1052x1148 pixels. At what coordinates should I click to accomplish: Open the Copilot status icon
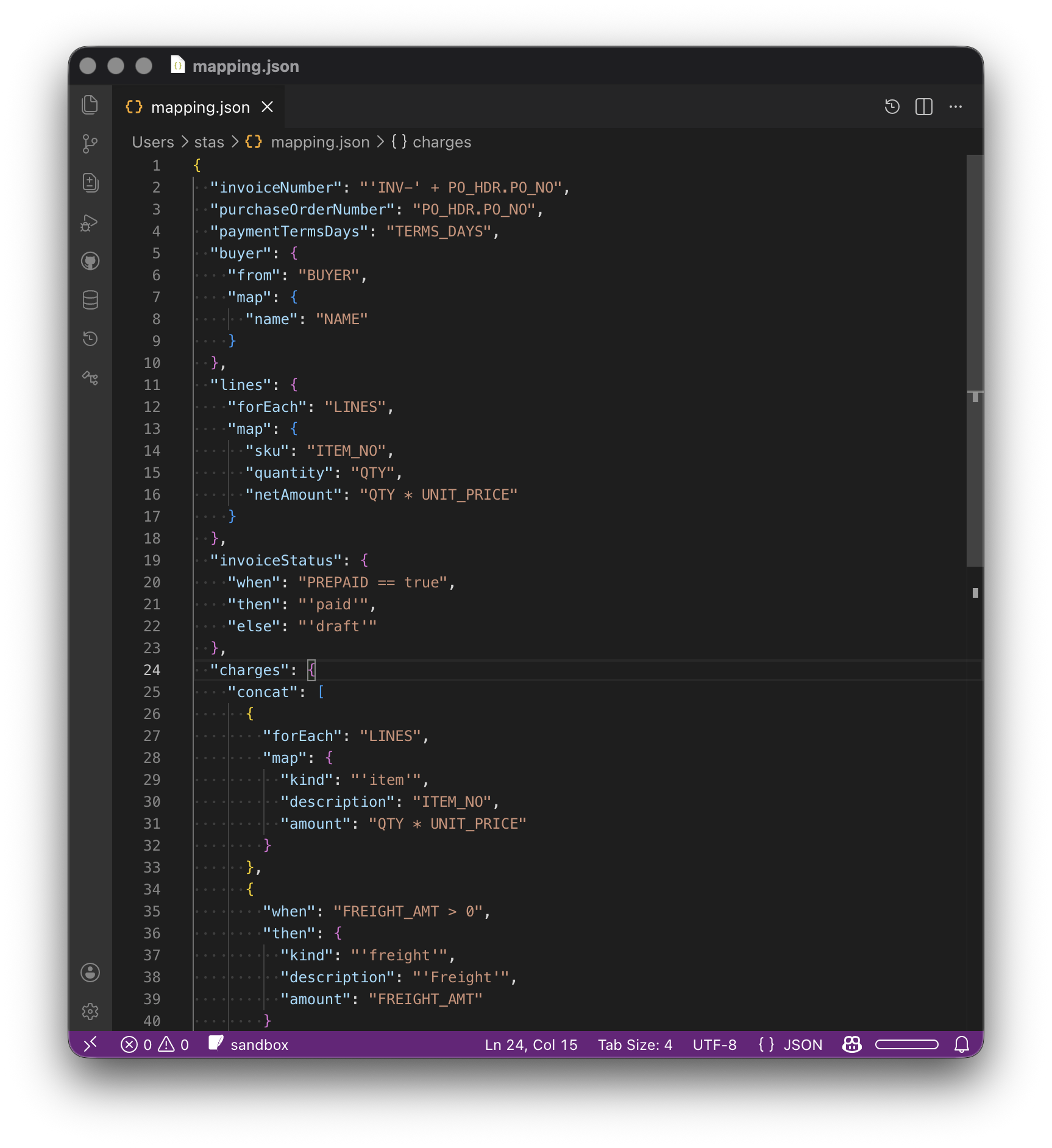point(852,1044)
